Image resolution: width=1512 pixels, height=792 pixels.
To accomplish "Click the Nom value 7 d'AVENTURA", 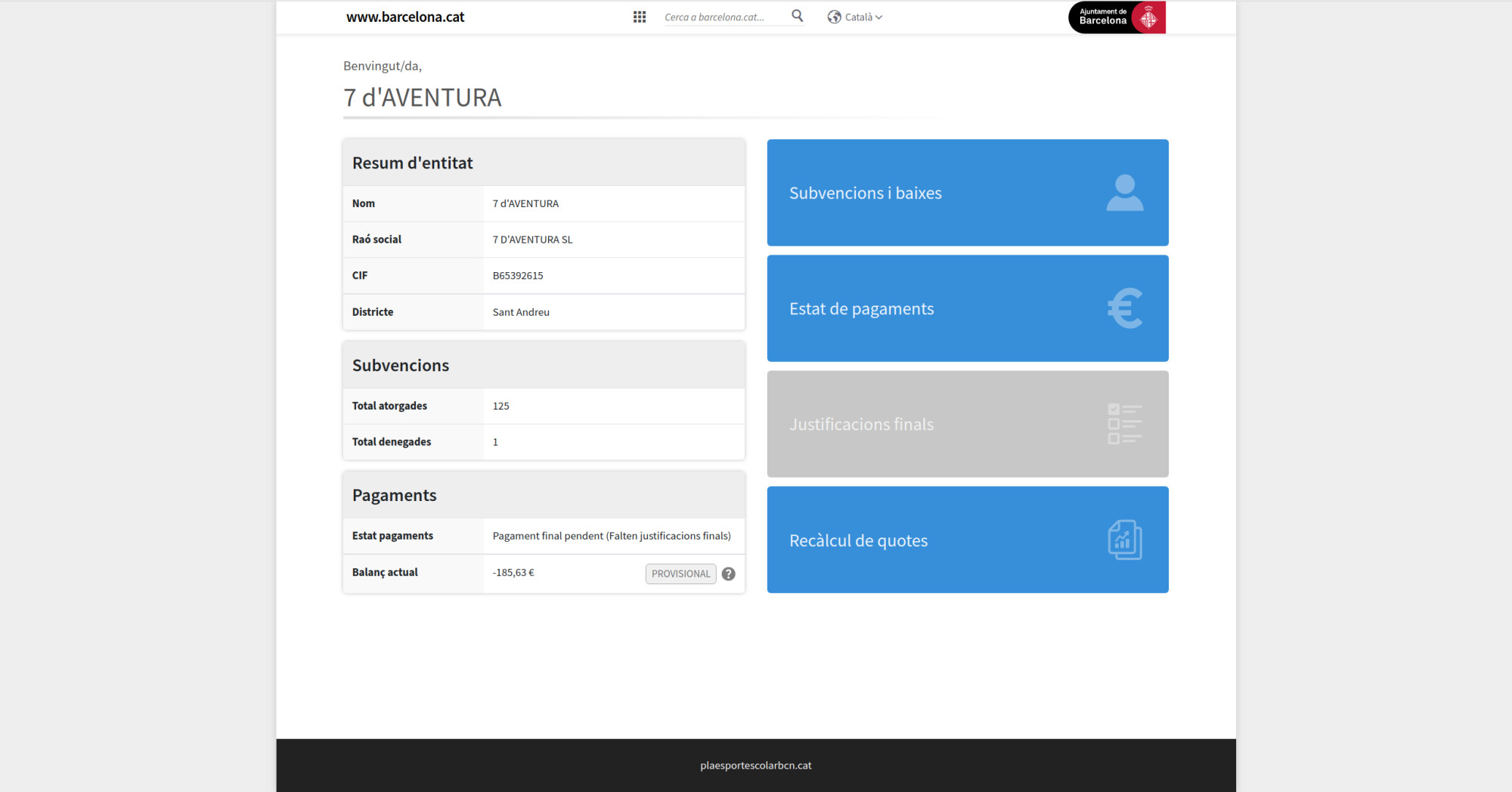I will click(525, 203).
